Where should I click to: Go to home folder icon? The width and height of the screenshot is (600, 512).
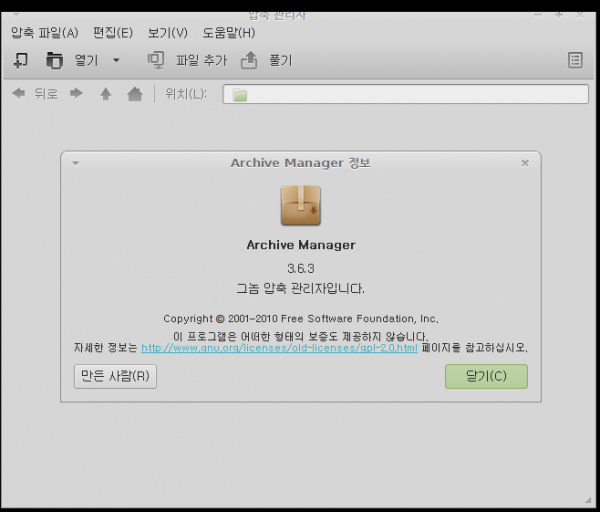point(135,94)
